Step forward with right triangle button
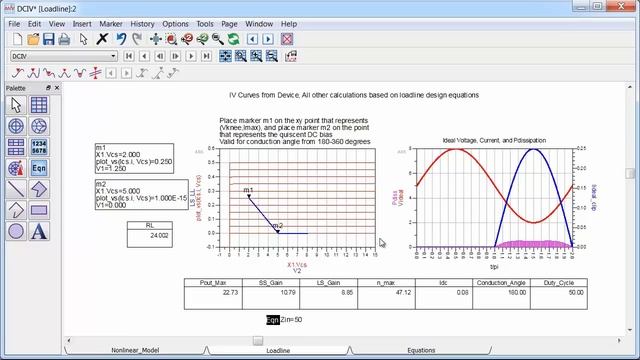640x360 pixels. pyautogui.click(x=191, y=56)
